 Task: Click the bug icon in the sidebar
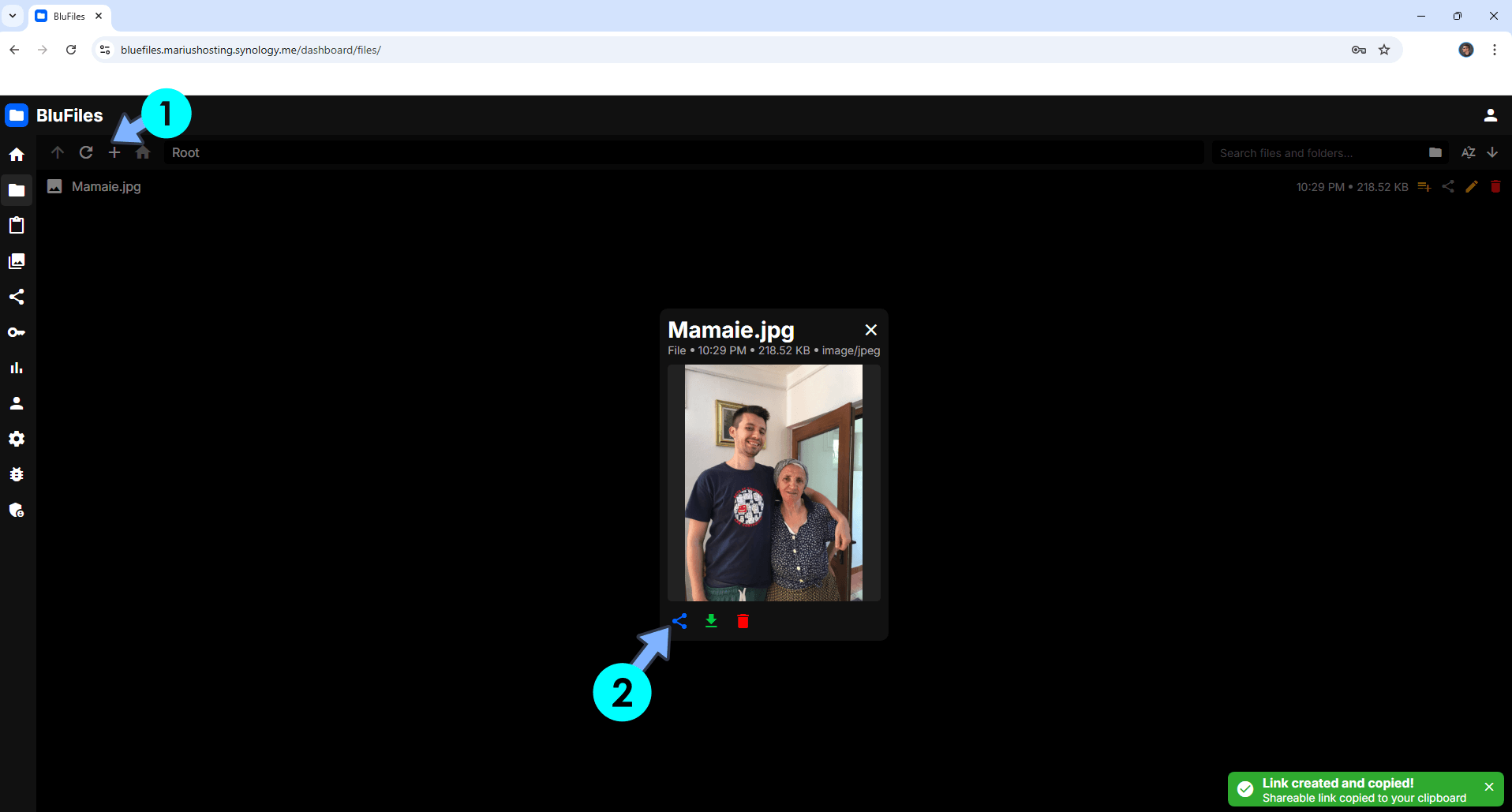coord(17,474)
